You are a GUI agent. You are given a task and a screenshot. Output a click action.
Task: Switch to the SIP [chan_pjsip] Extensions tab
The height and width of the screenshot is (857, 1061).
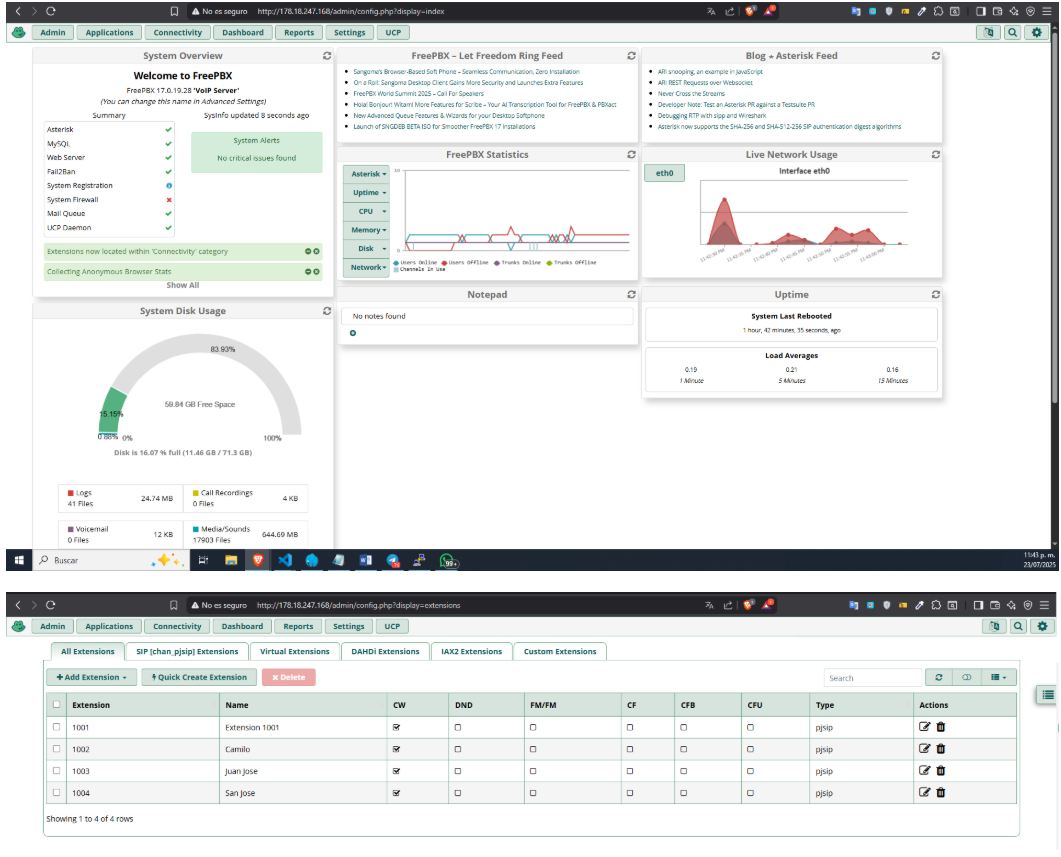point(187,652)
